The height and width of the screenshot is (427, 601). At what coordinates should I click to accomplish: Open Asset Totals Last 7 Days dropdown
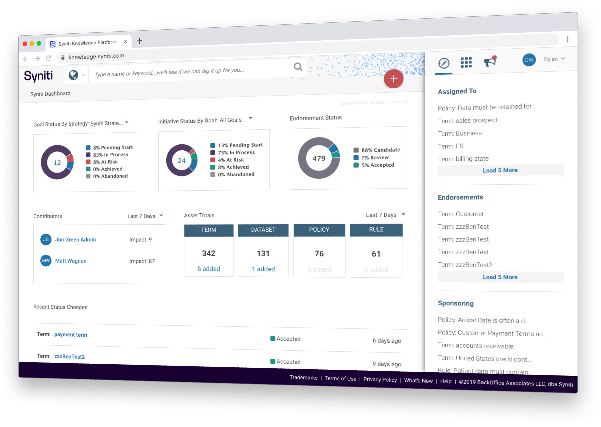pos(402,214)
